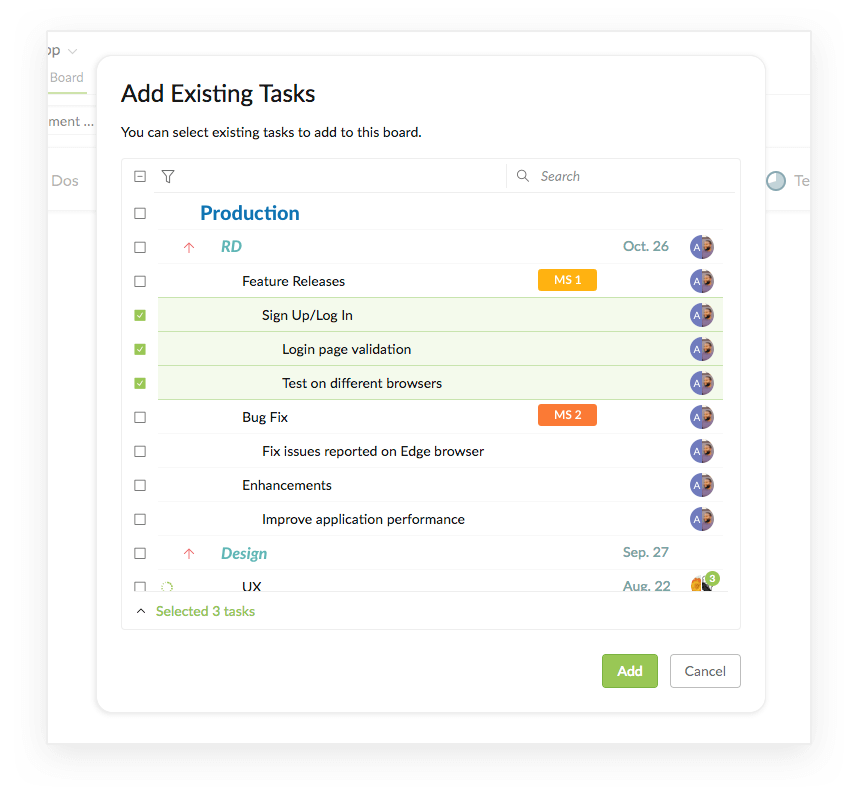The width and height of the screenshot is (858, 798).
Task: Click the Cancel button
Action: point(705,671)
